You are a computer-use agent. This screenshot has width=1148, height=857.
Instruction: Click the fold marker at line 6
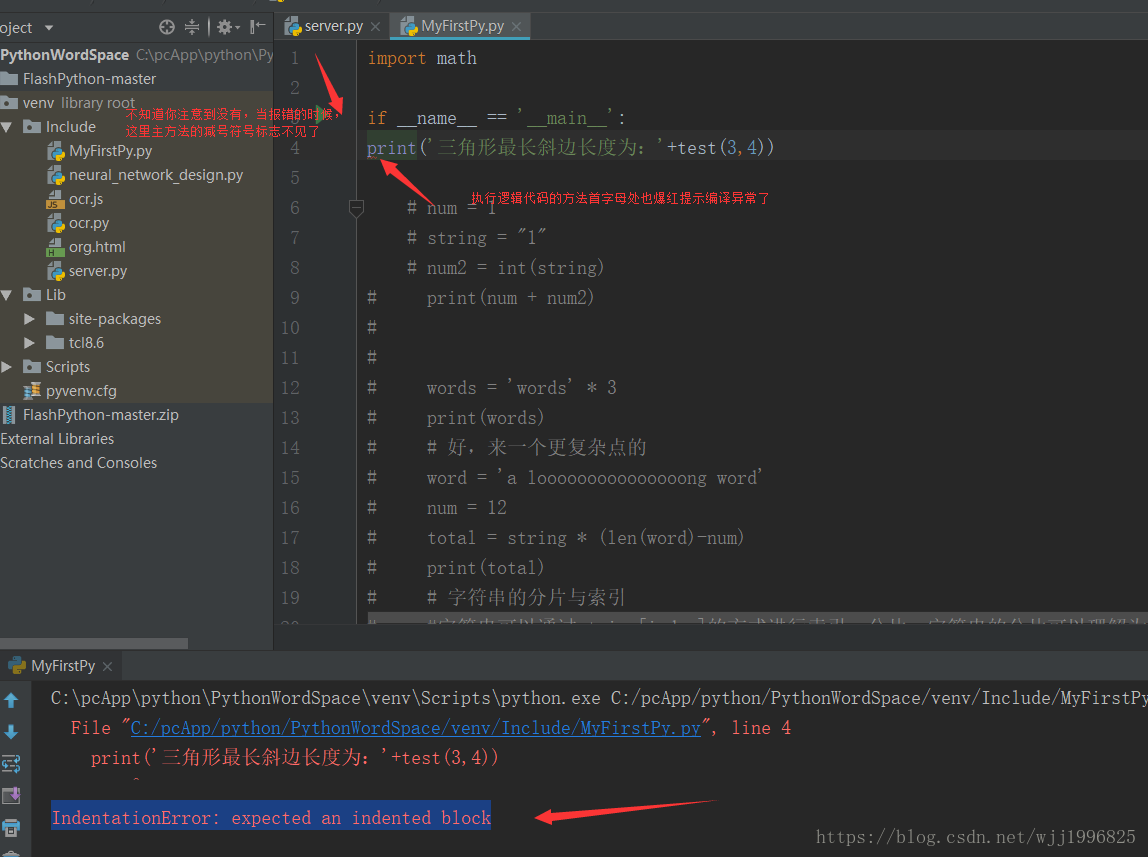click(x=356, y=209)
